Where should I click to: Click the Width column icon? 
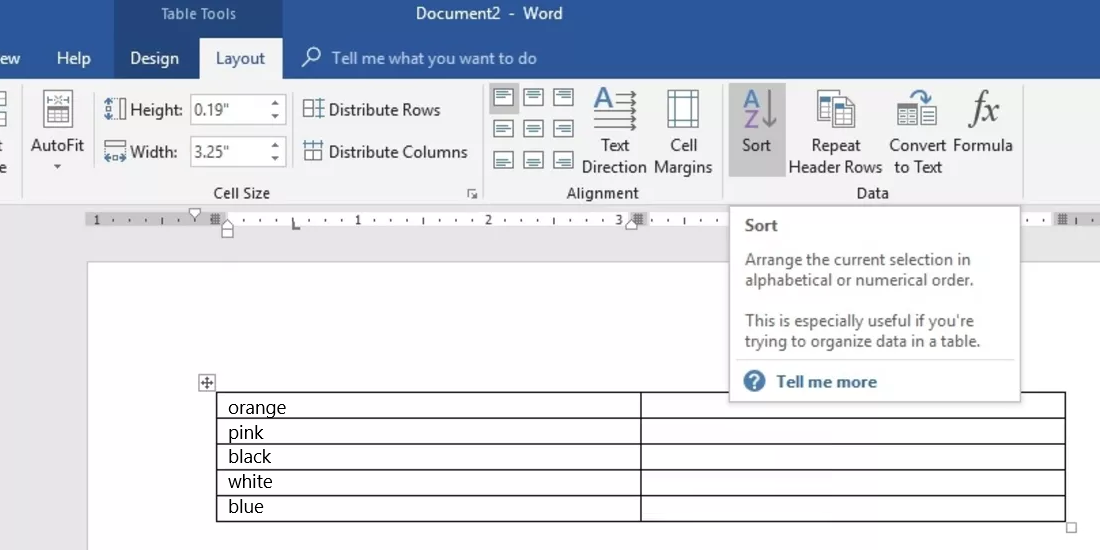pyautogui.click(x=114, y=152)
